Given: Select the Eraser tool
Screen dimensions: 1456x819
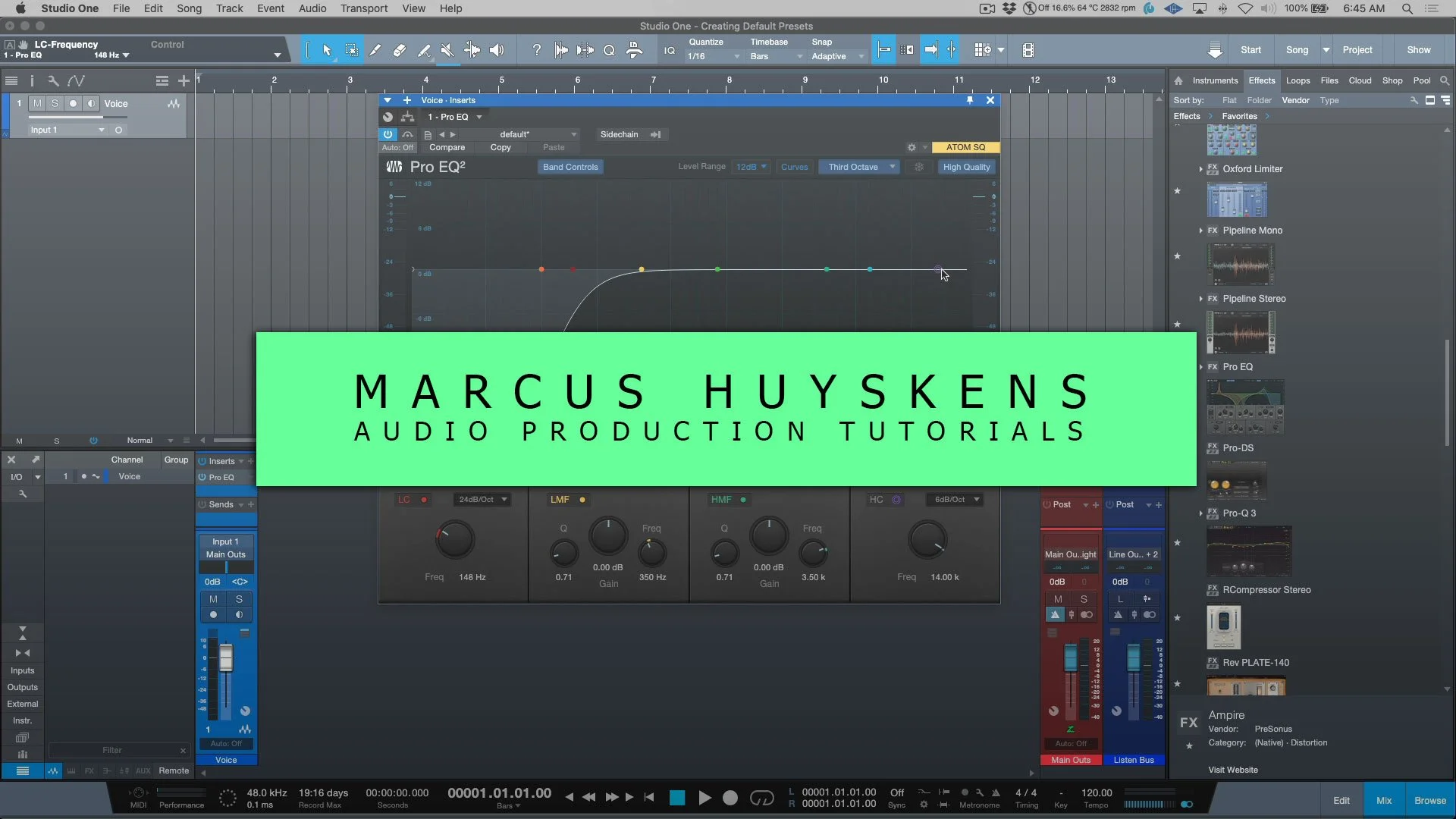Looking at the screenshot, I should click(x=399, y=50).
